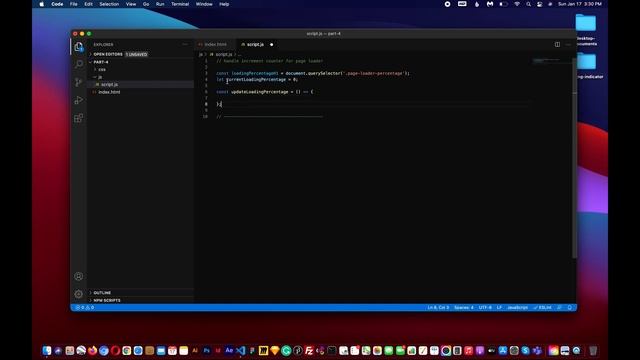Open the Source Control view
Screen dimensions: 640x360
[79, 82]
